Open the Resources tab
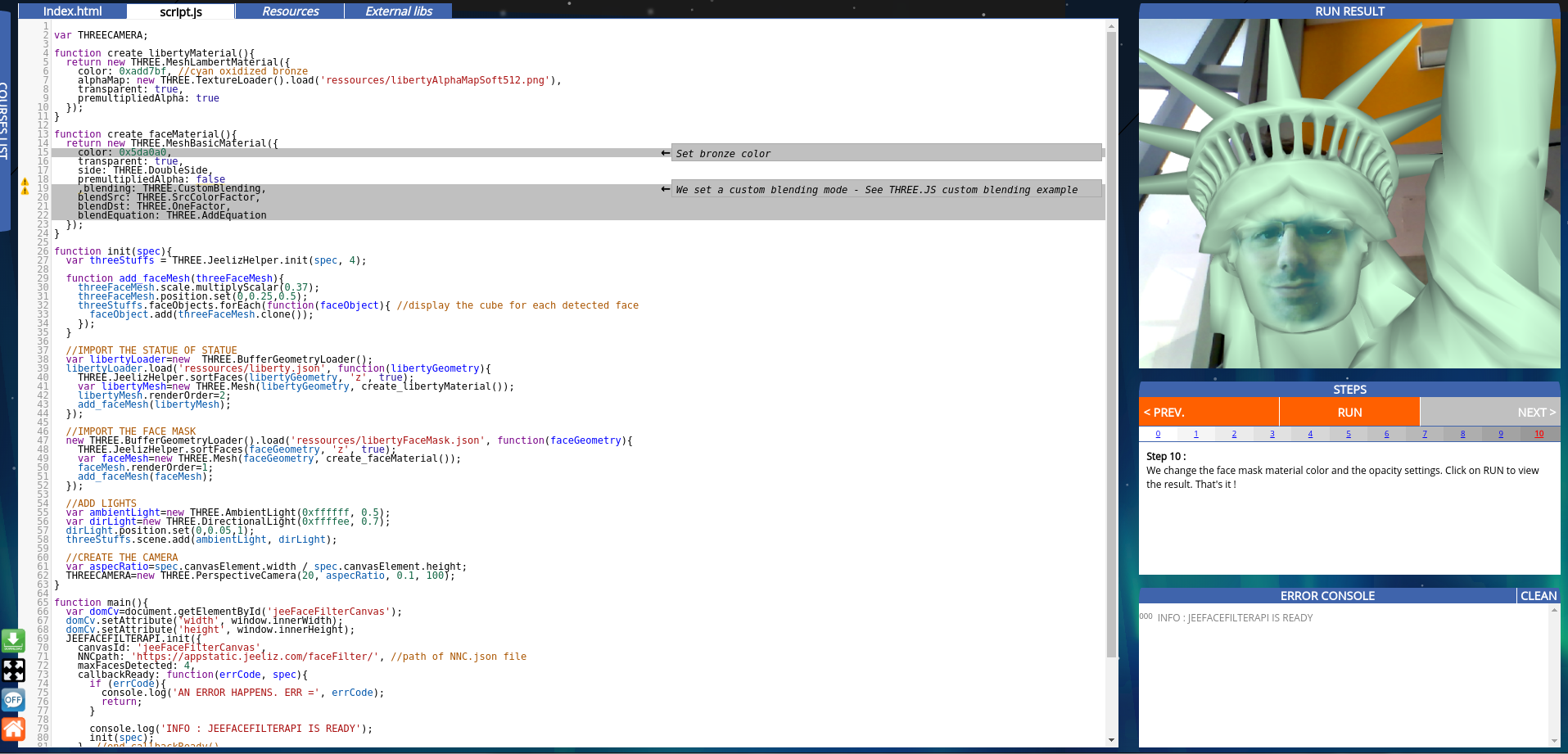1568x754 pixels. 290,11
